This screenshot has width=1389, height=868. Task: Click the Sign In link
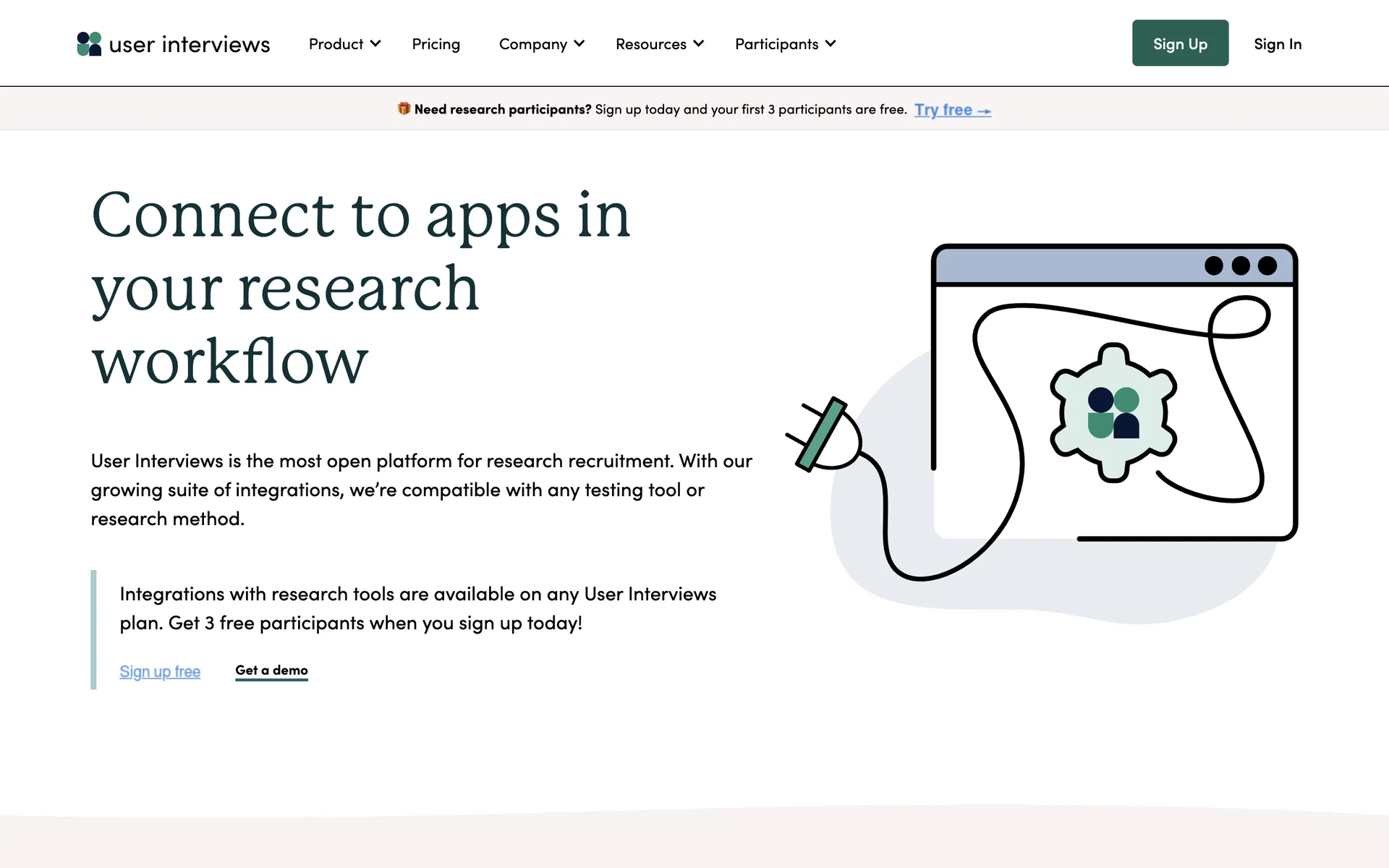tap(1277, 44)
